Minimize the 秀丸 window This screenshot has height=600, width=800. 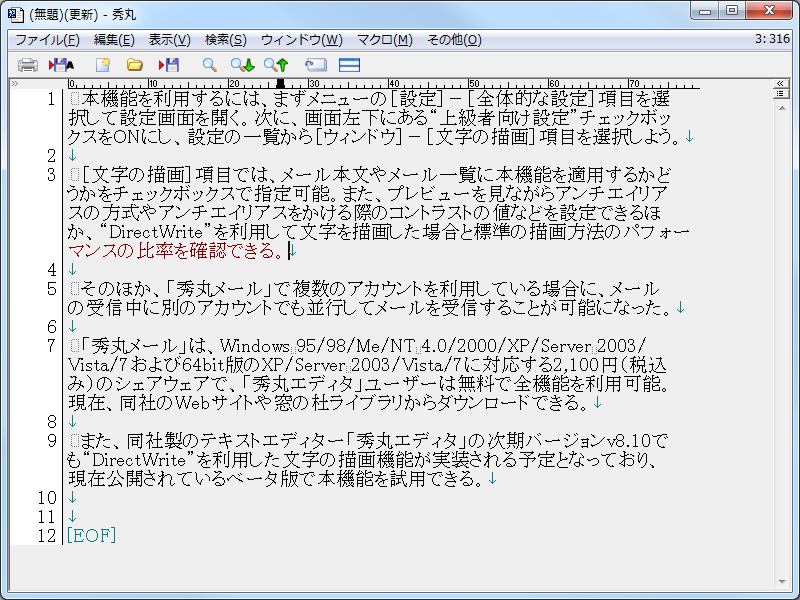point(705,11)
